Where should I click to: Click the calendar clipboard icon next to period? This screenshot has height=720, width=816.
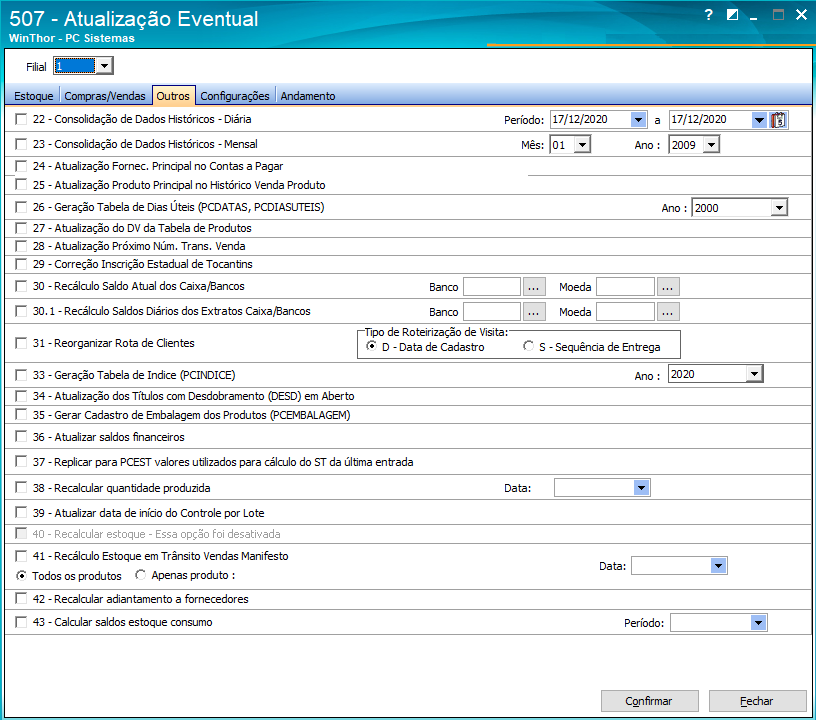[x=778, y=120]
